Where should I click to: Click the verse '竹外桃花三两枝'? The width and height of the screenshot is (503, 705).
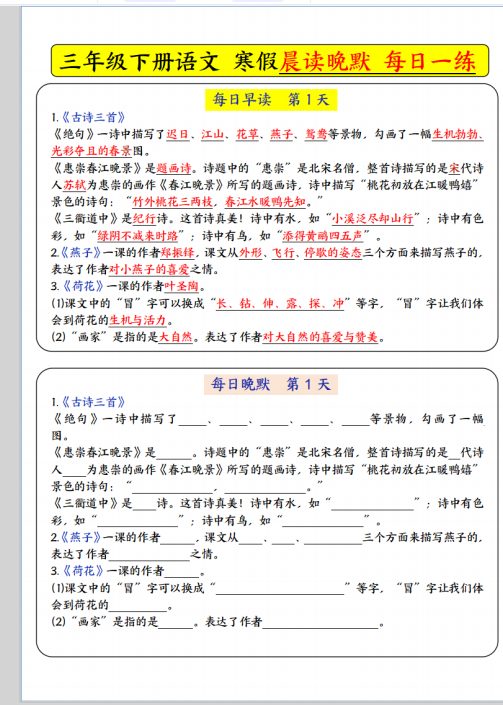point(173,202)
